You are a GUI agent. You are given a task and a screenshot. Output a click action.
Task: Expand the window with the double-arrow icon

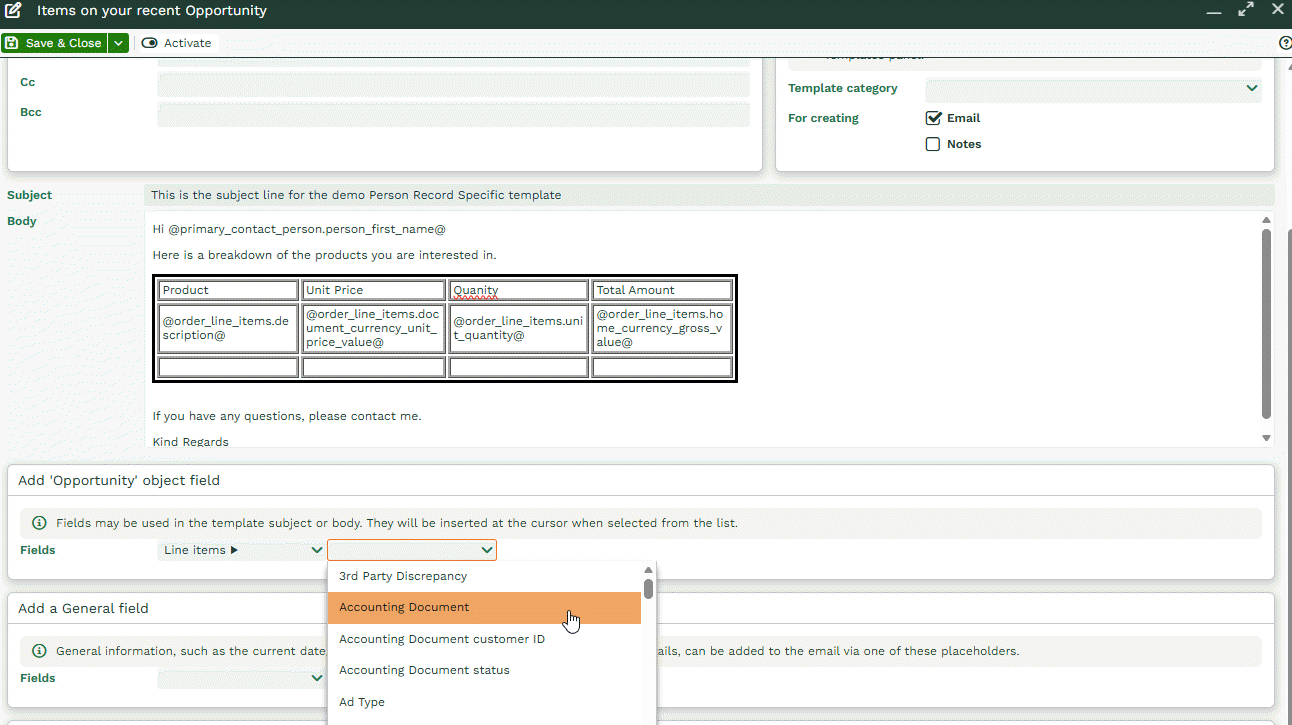(1246, 10)
